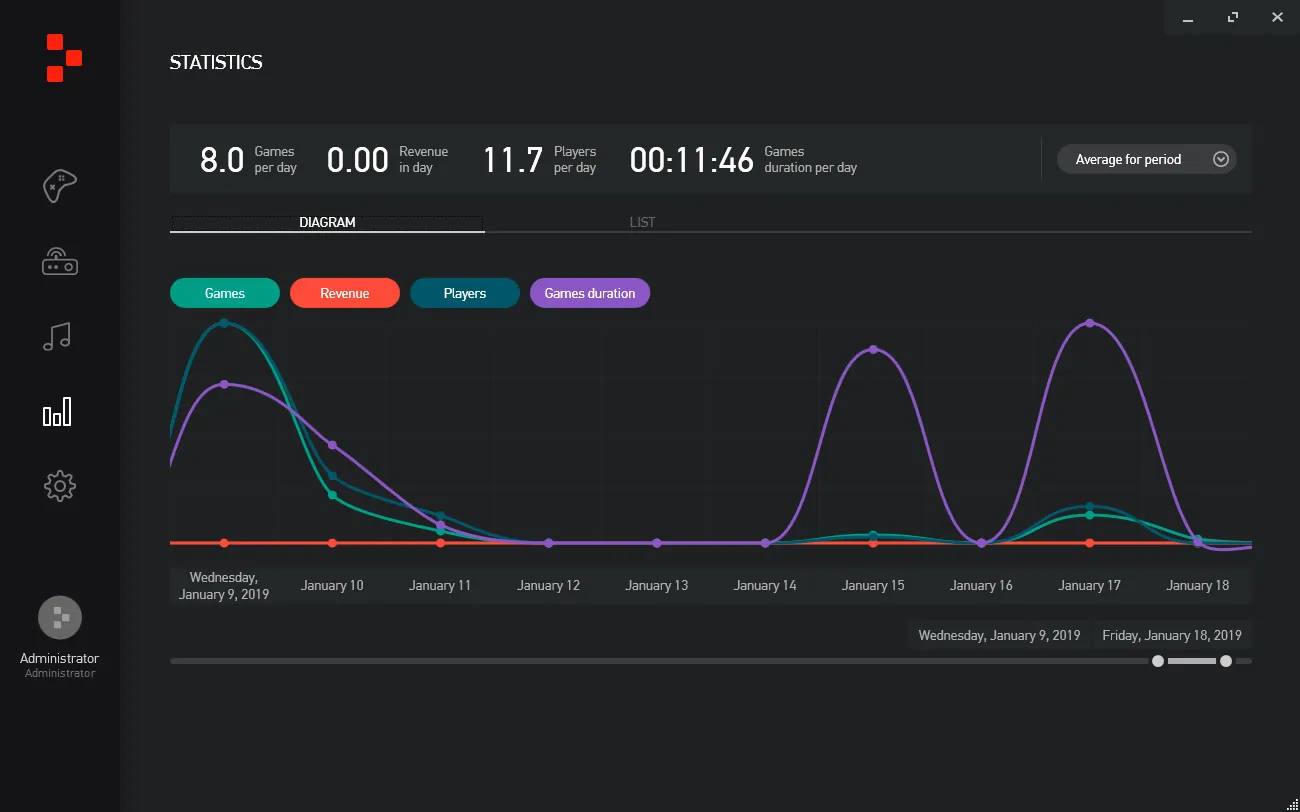The image size is (1300, 812).
Task: Click the 00:11:46 games duration value
Action: point(692,160)
